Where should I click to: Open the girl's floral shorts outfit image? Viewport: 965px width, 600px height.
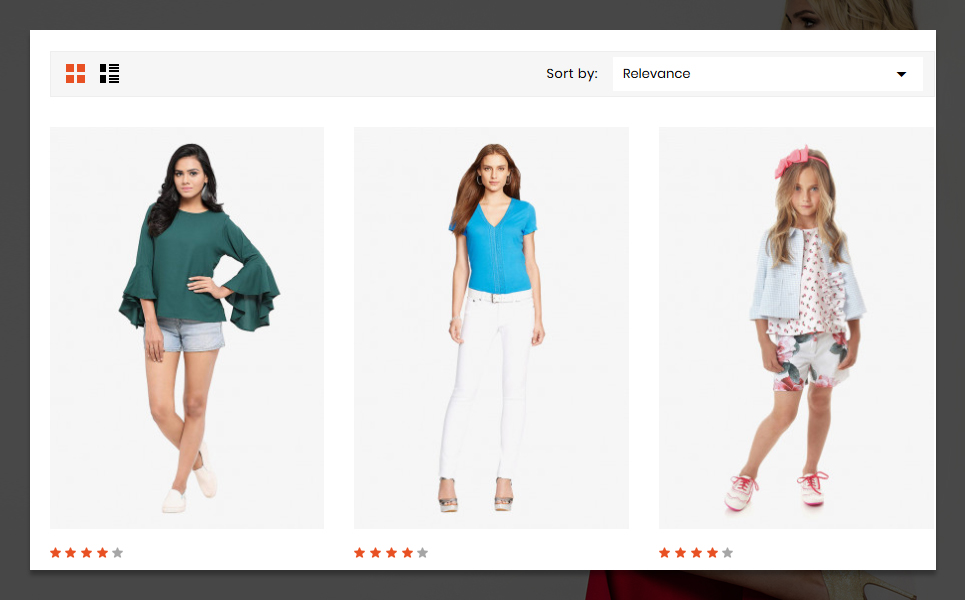click(x=797, y=327)
